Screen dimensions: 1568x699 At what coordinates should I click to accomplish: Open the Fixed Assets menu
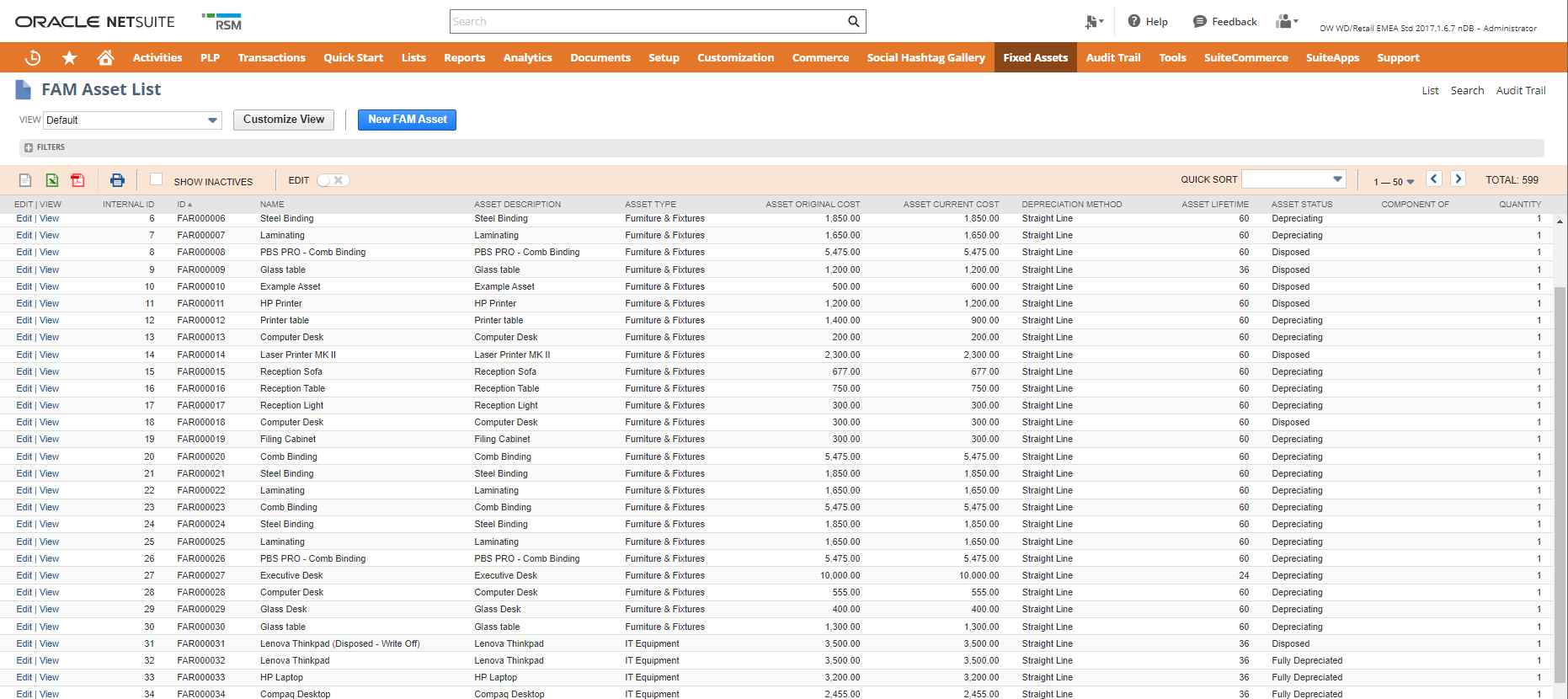coord(1035,57)
